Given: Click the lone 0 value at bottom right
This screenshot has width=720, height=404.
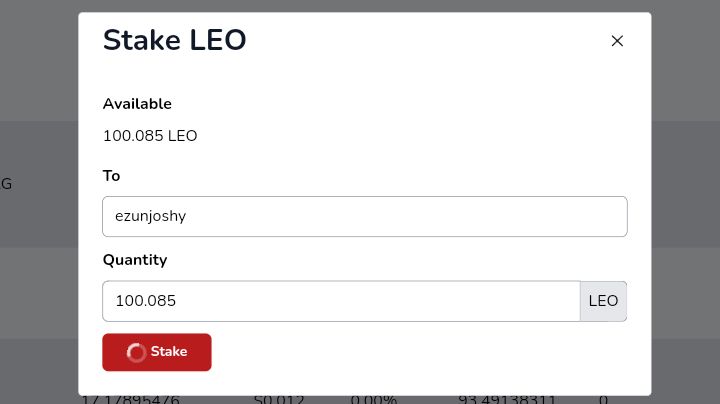Looking at the screenshot, I should pos(603,399).
